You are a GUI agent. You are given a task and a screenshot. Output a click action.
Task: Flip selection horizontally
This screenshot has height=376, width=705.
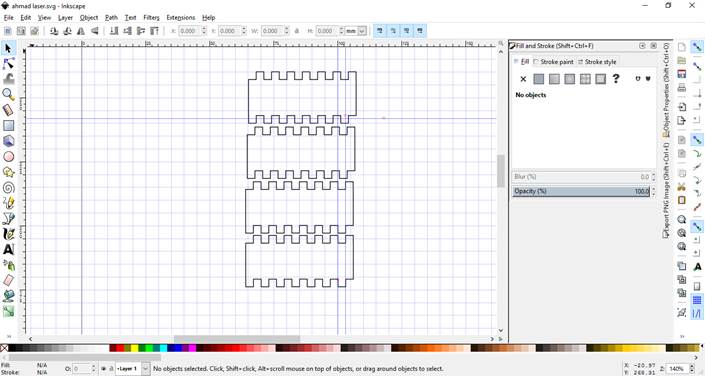81,31
